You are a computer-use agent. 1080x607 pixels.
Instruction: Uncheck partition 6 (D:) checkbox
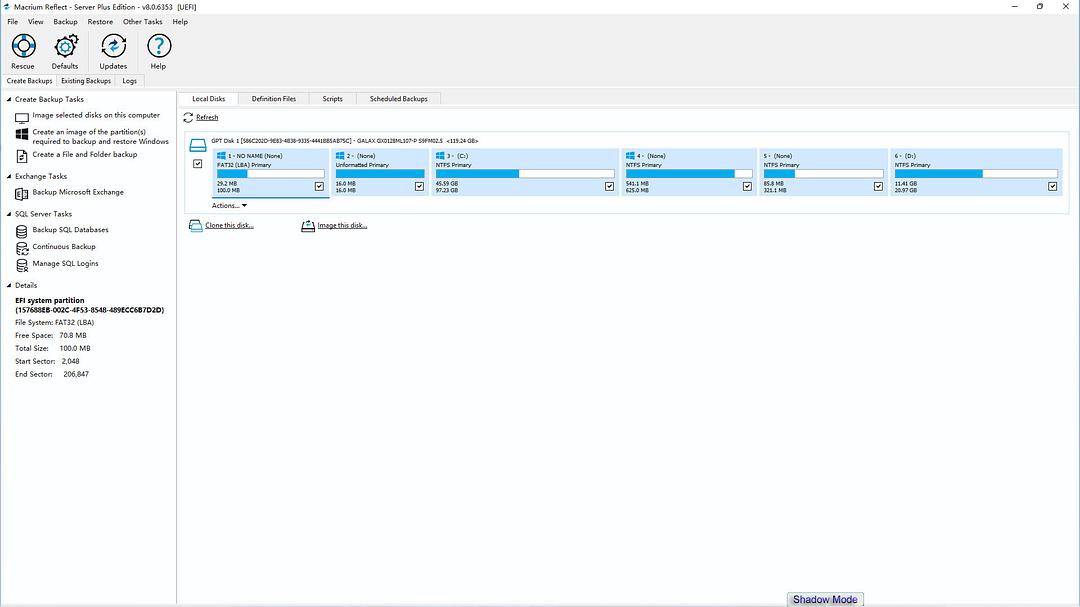1052,186
